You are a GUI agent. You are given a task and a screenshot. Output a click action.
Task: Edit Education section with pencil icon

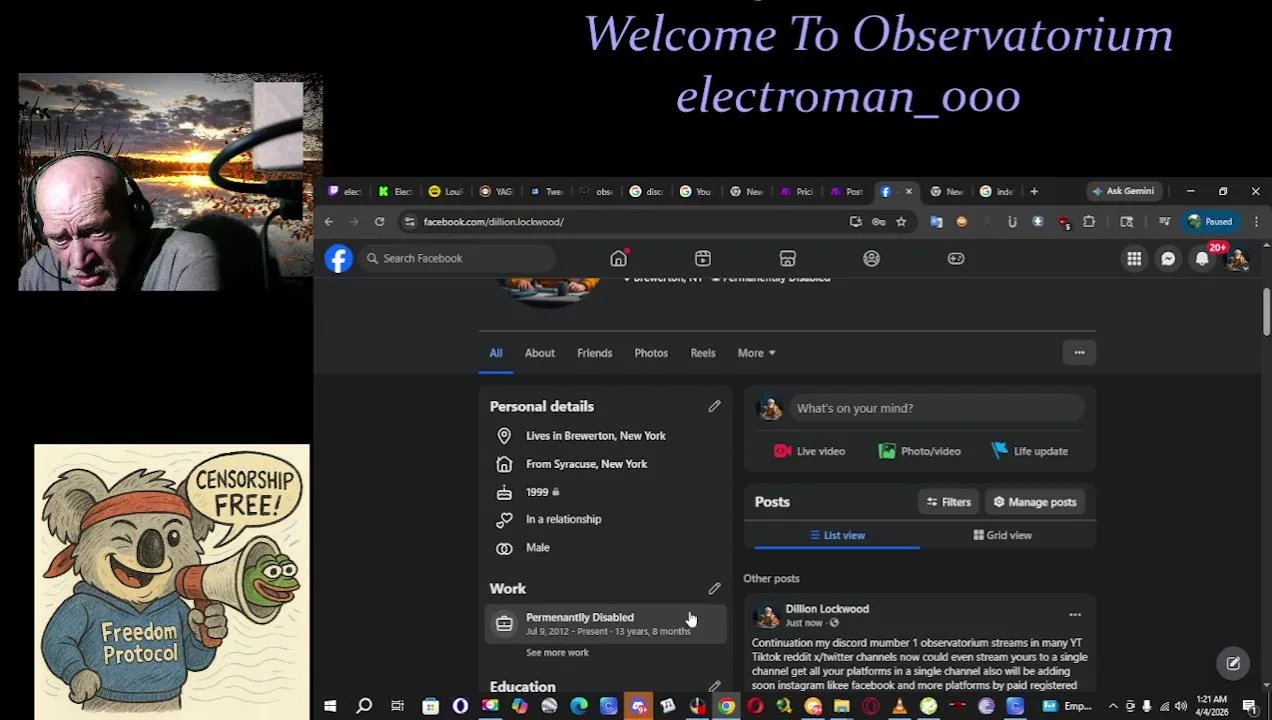pyautogui.click(x=714, y=686)
